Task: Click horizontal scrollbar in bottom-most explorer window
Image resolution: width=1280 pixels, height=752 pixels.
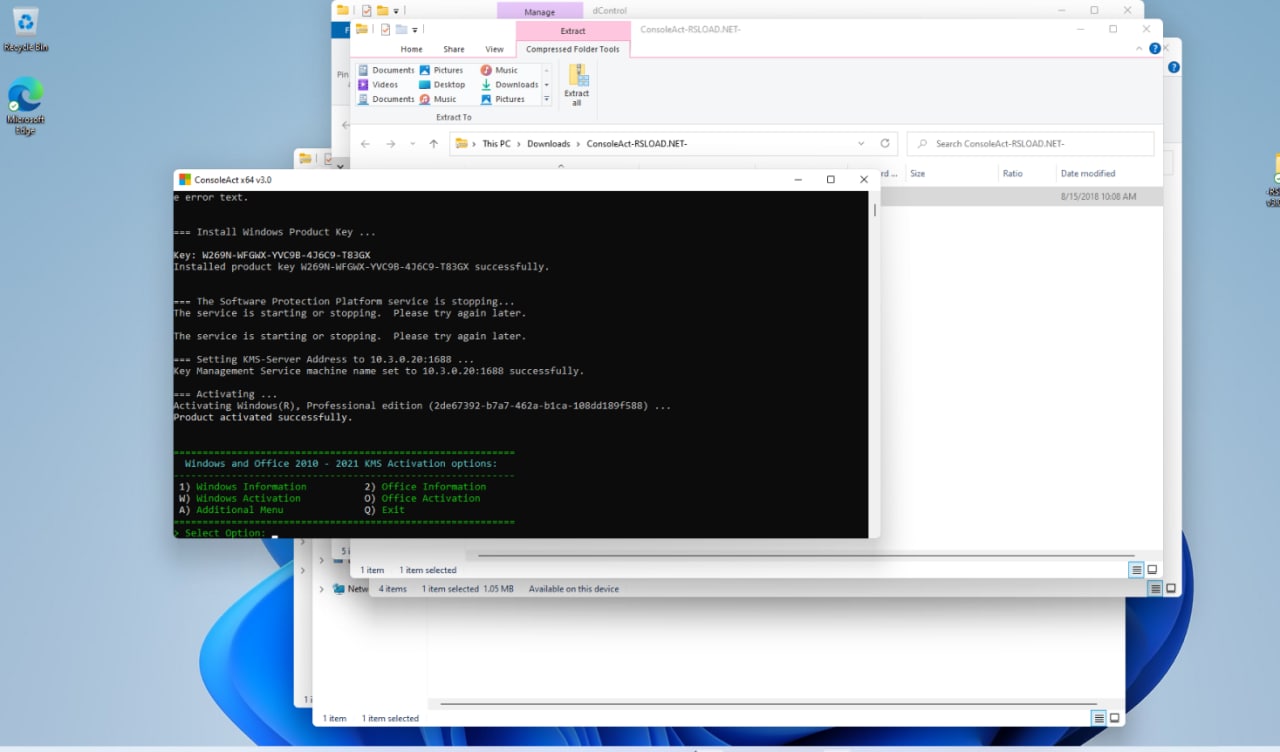Action: click(x=768, y=703)
